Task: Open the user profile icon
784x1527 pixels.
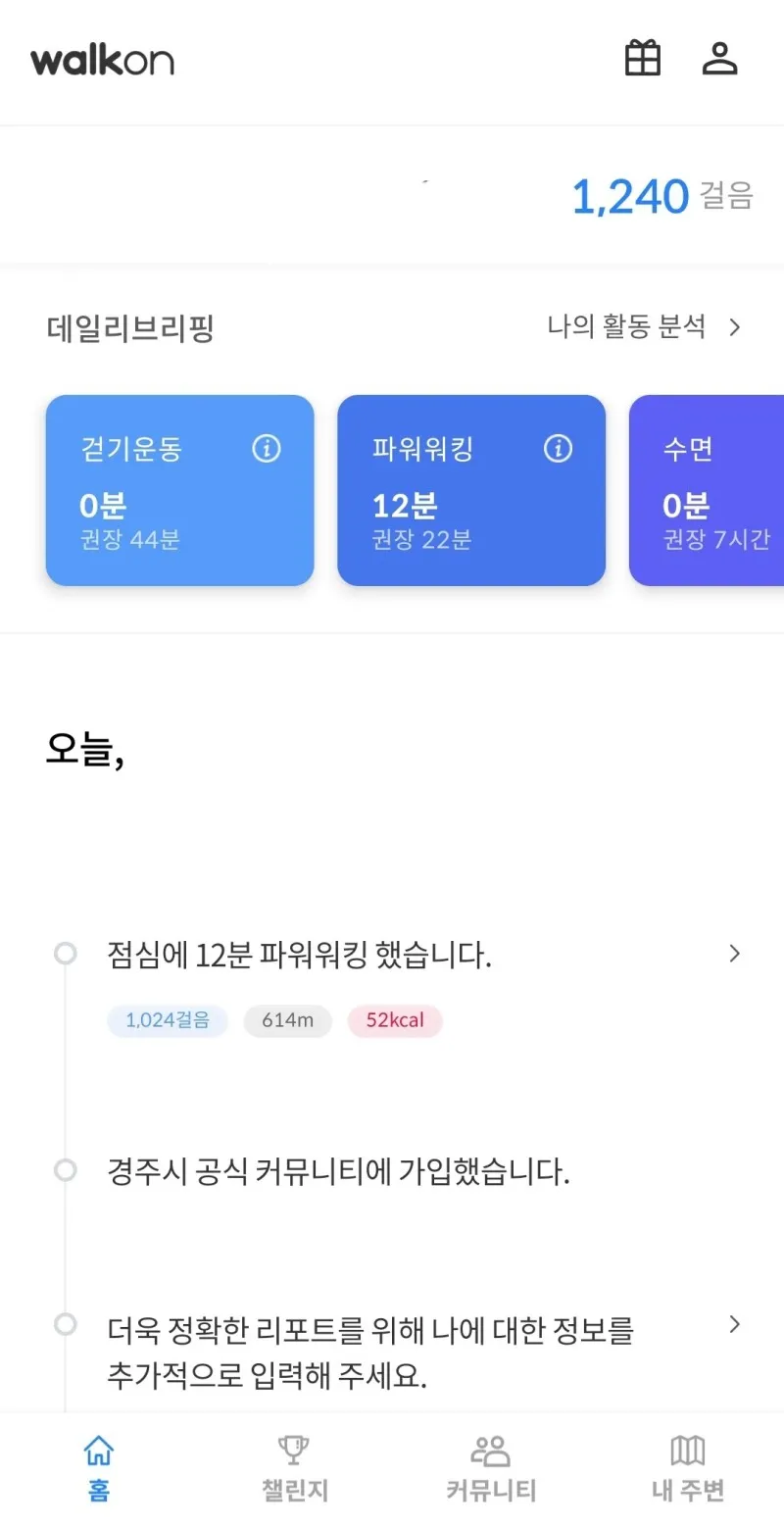Action: [x=719, y=59]
